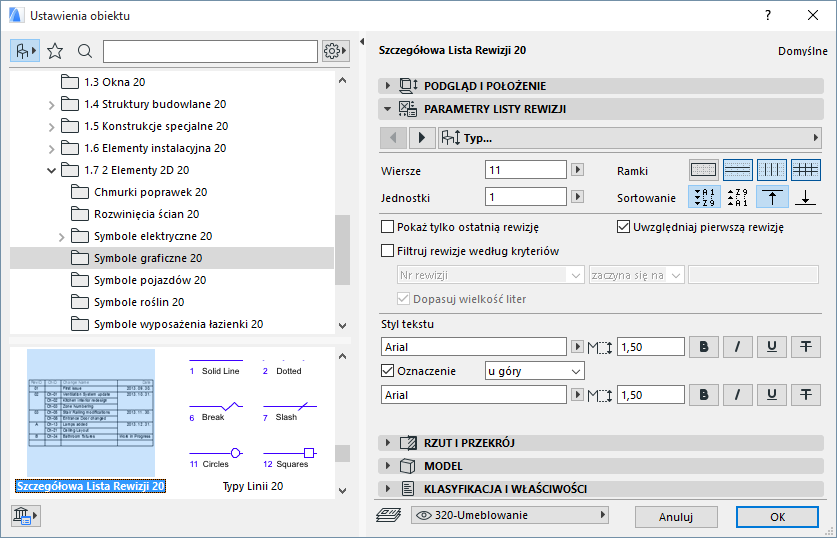Expand the 1.6 Elementy instalacyjna 20 folder

tap(51, 148)
